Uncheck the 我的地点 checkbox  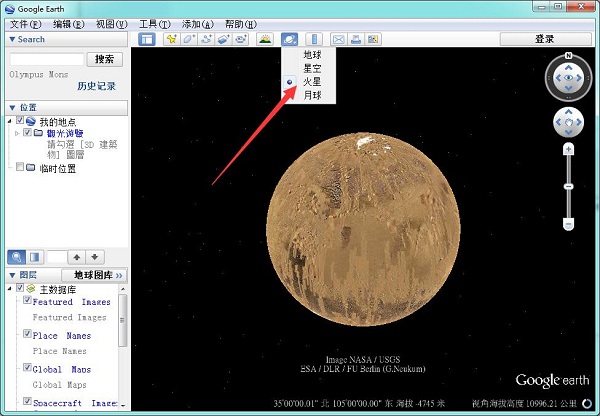(21, 120)
